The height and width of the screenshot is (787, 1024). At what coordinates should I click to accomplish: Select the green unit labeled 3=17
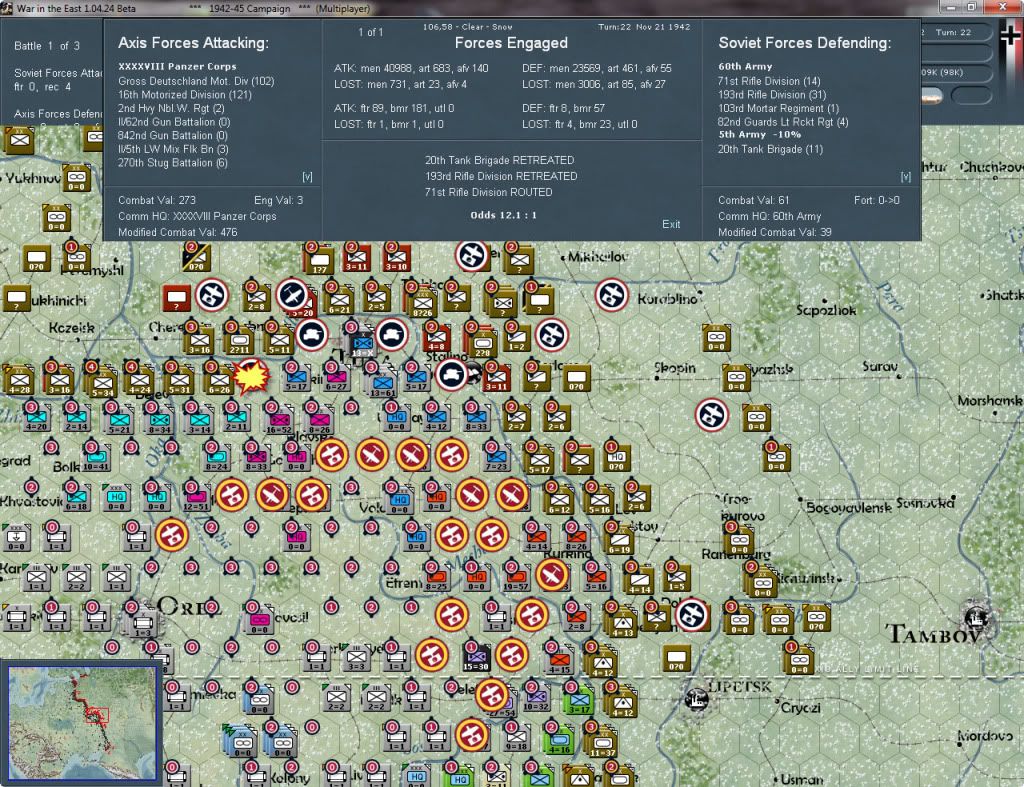pos(579,701)
